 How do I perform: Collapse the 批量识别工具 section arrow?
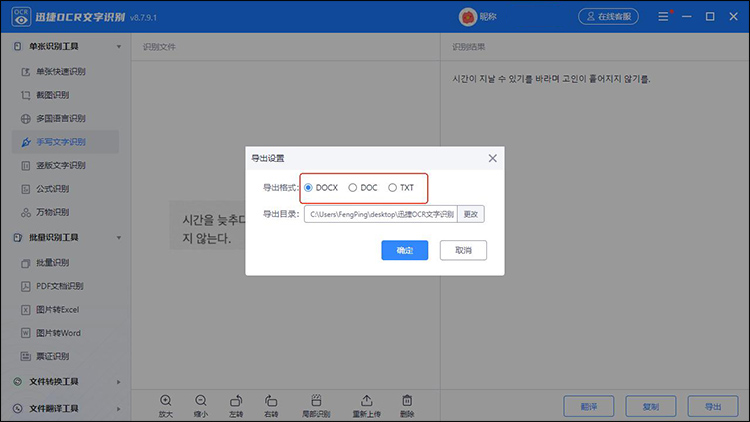pyautogui.click(x=119, y=238)
